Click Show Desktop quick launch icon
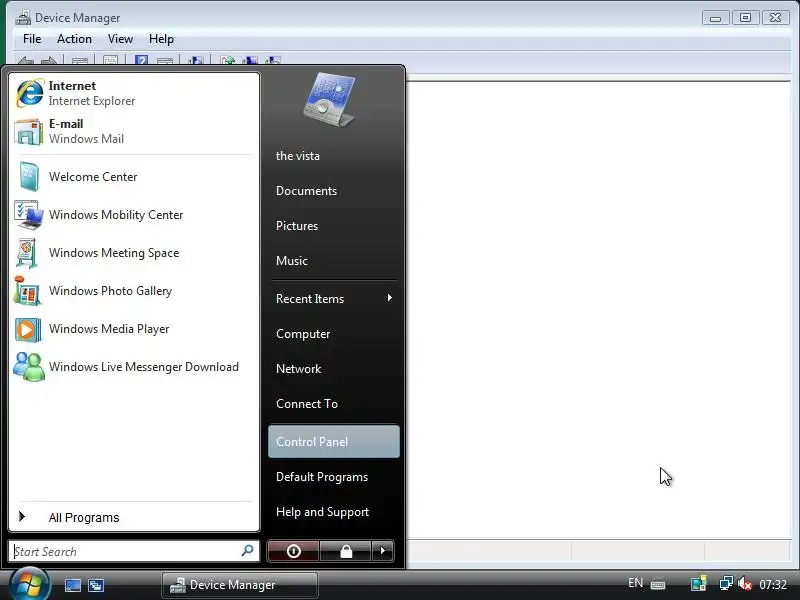The height and width of the screenshot is (600, 800). point(72,585)
